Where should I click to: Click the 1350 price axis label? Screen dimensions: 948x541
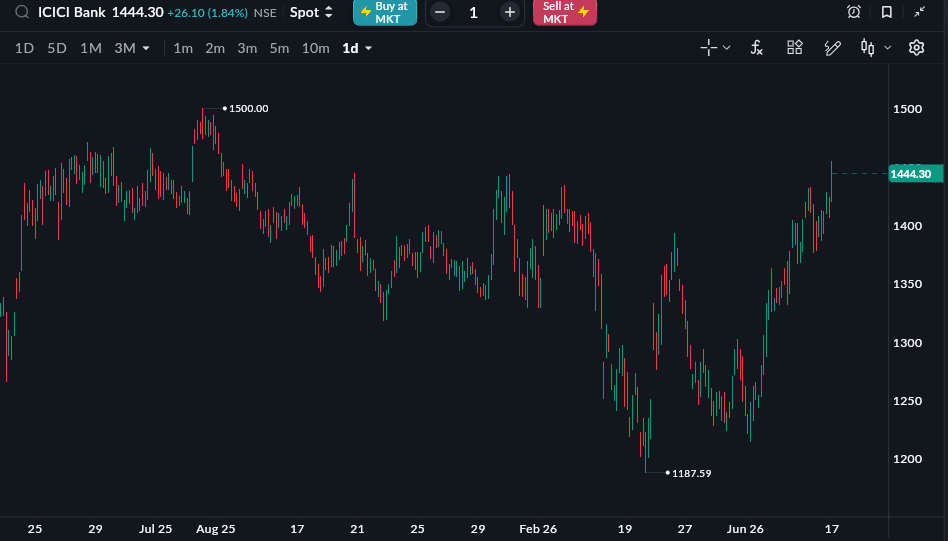(907, 284)
